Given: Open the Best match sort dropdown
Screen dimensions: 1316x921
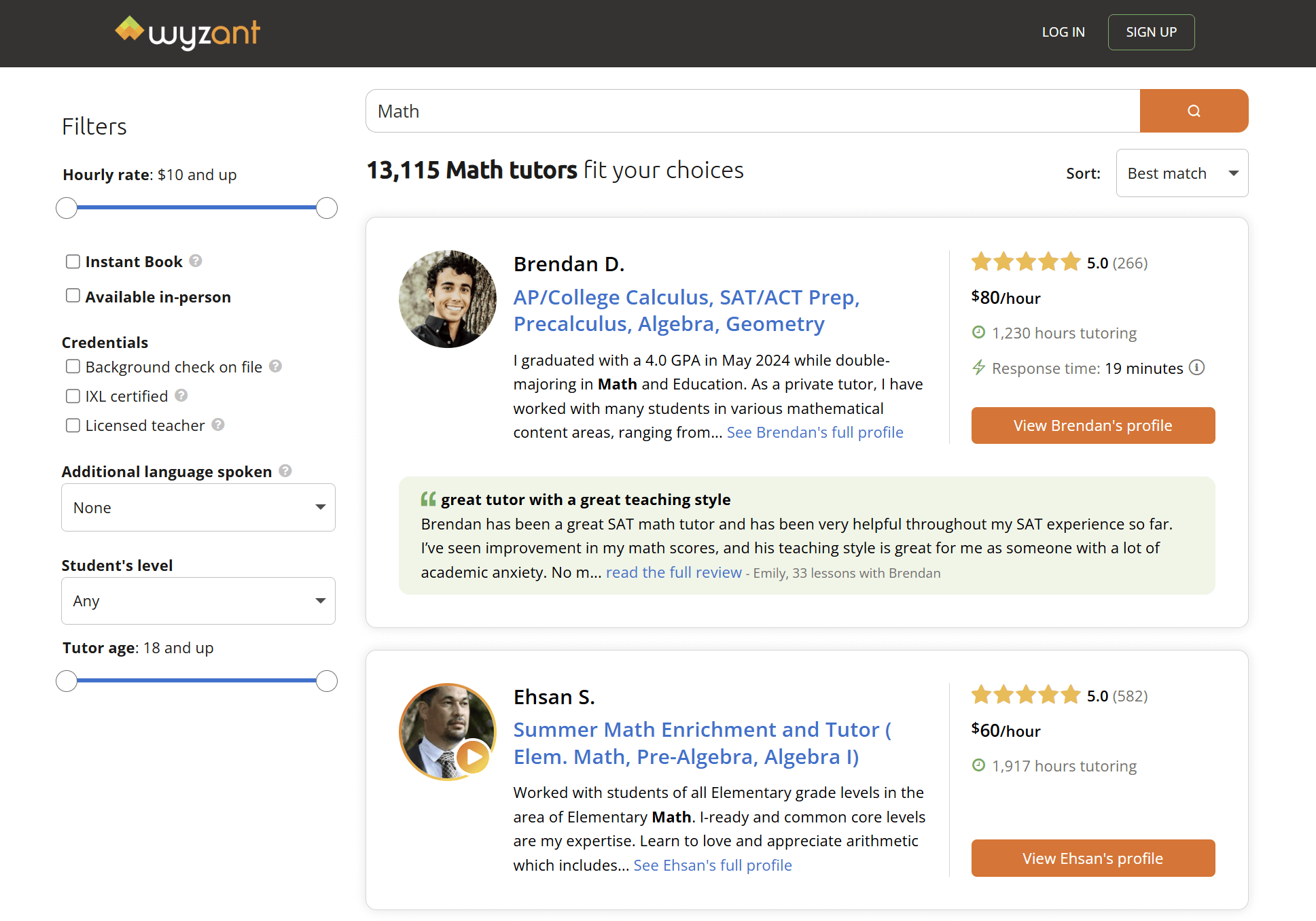Looking at the screenshot, I should coord(1181,173).
